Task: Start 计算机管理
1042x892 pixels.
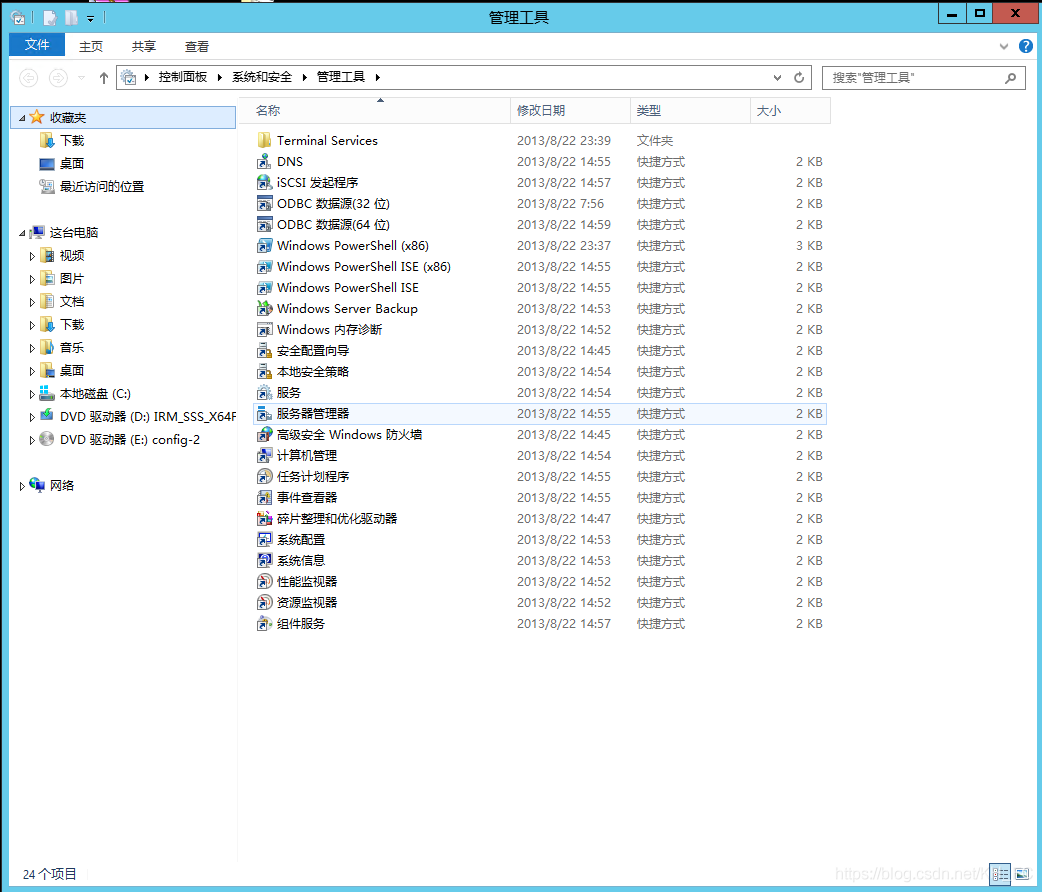Action: [x=297, y=455]
